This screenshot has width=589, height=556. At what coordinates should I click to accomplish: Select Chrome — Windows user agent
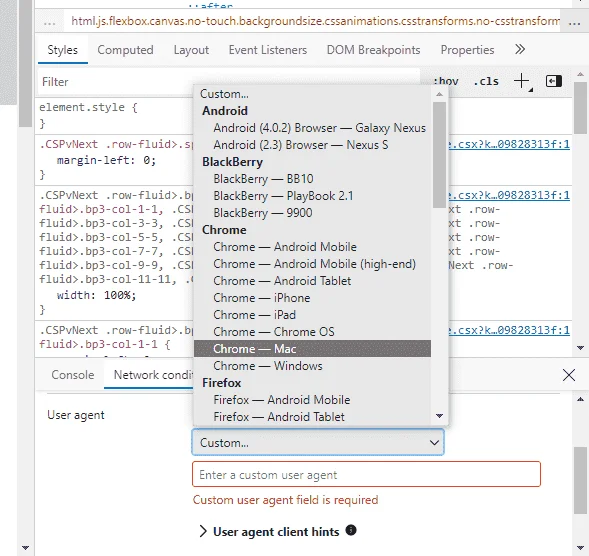point(312,366)
